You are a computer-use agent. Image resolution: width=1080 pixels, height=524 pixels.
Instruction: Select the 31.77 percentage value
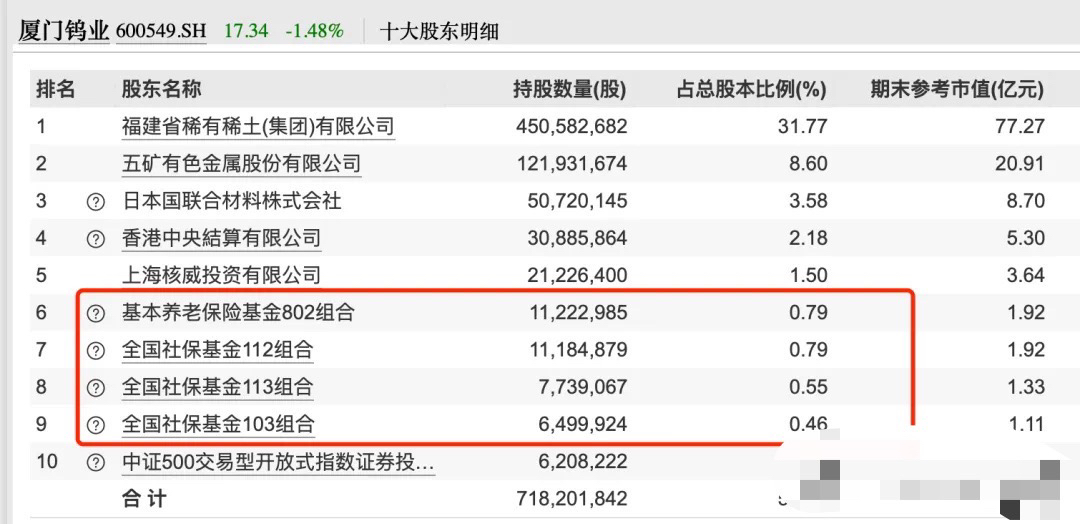click(803, 127)
